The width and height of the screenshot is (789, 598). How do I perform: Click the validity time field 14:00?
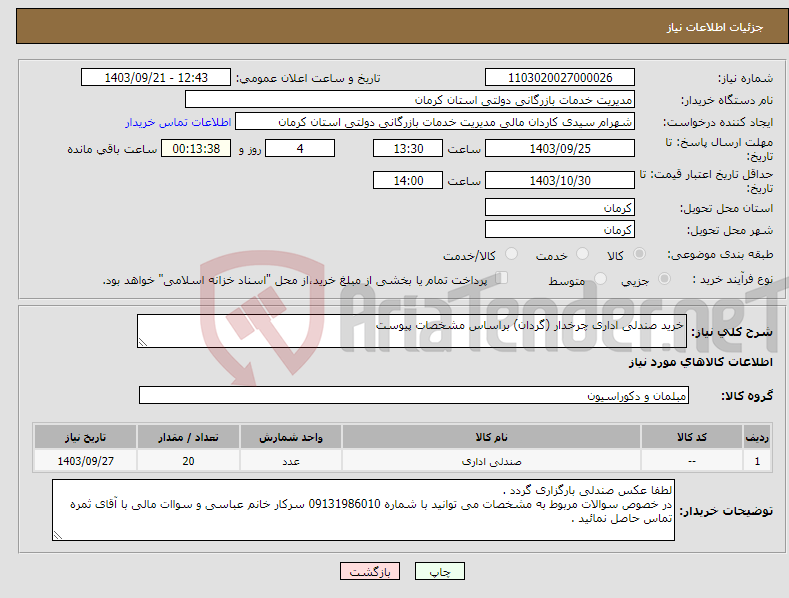[x=408, y=180]
